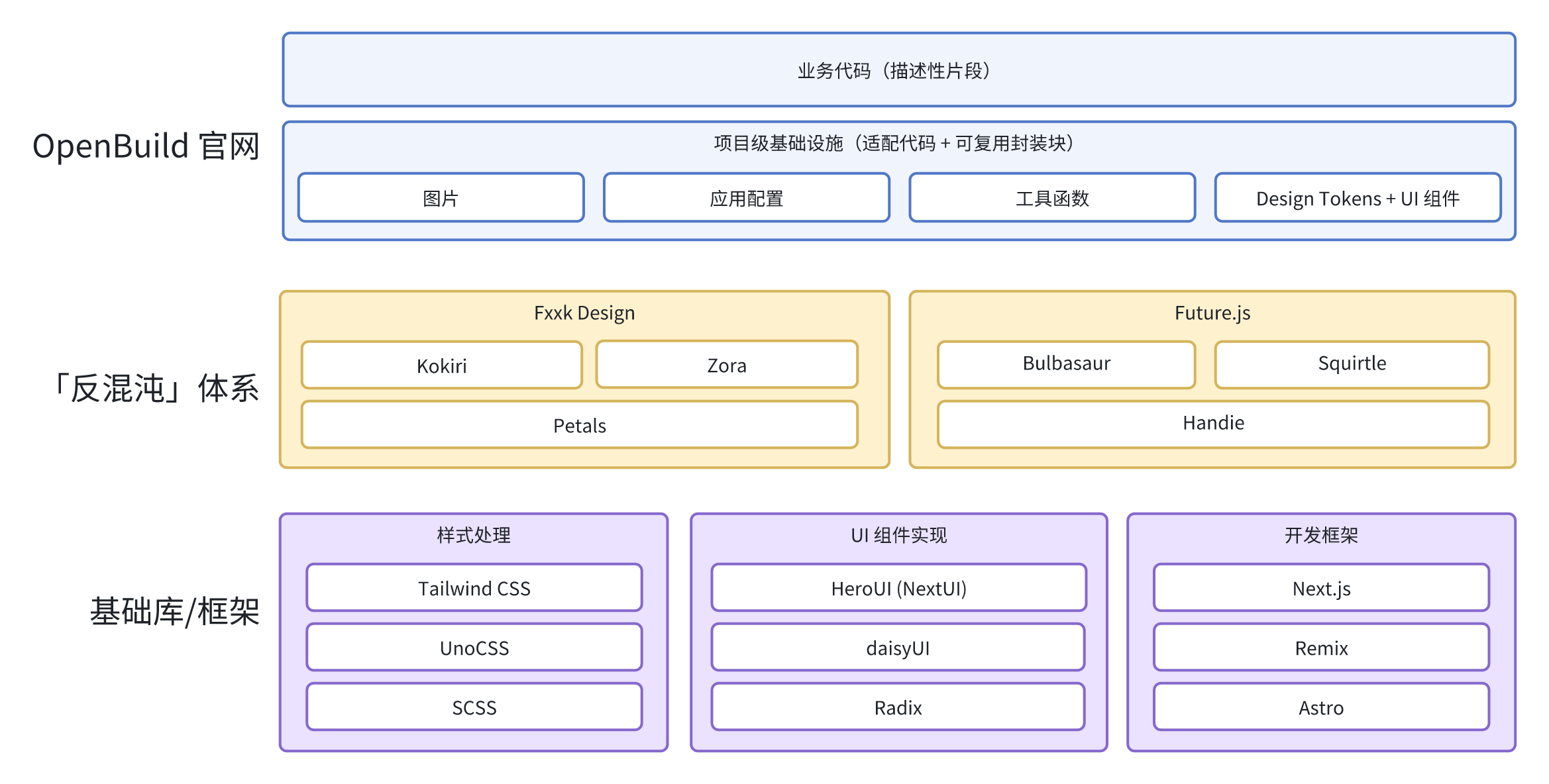Click the Fxxk Design group title
Screen dimensions: 1549x784
click(584, 313)
